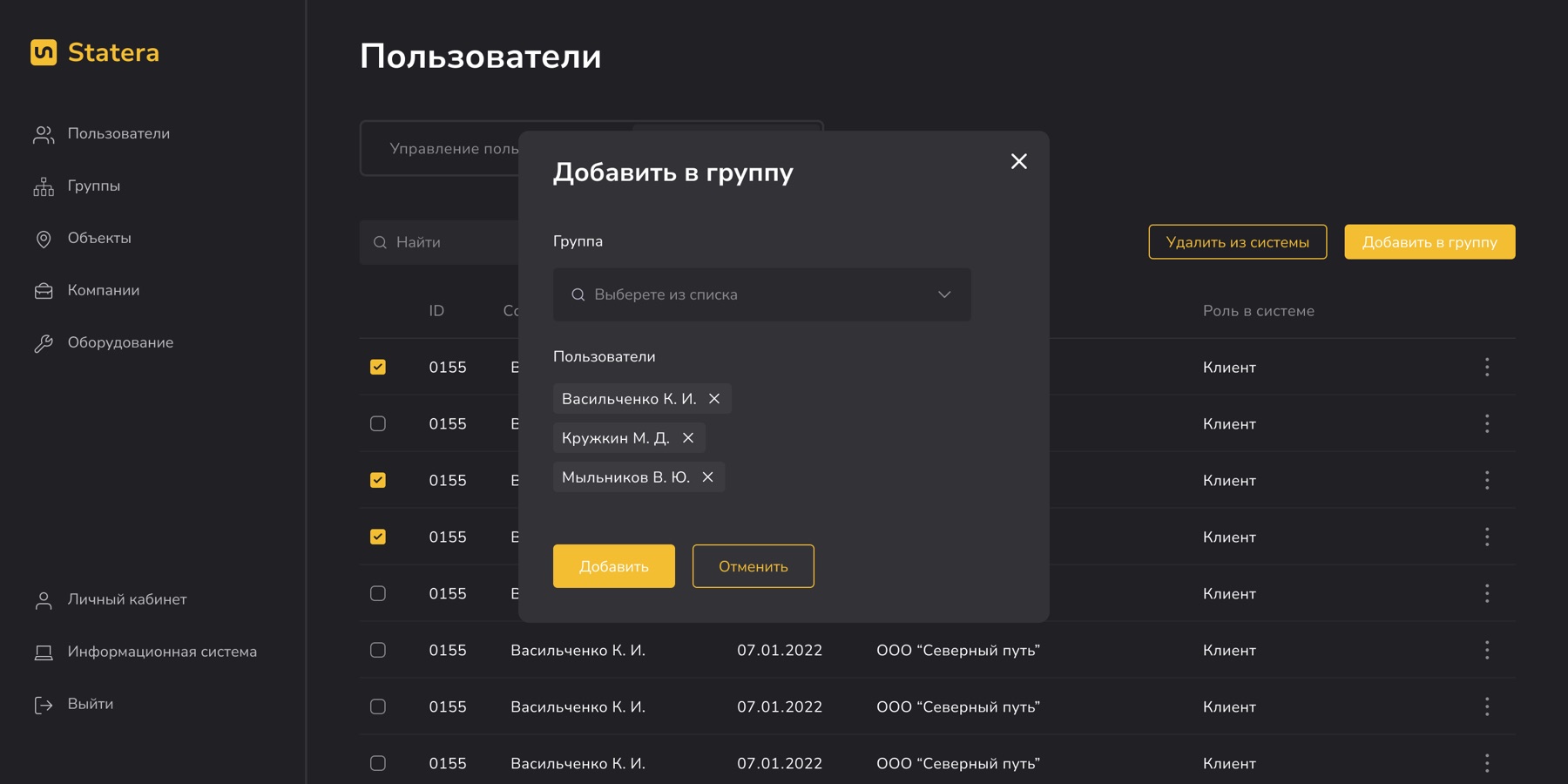Screen dimensions: 1568x784
Task: Open Объекты in the sidebar
Action: pos(82,238)
